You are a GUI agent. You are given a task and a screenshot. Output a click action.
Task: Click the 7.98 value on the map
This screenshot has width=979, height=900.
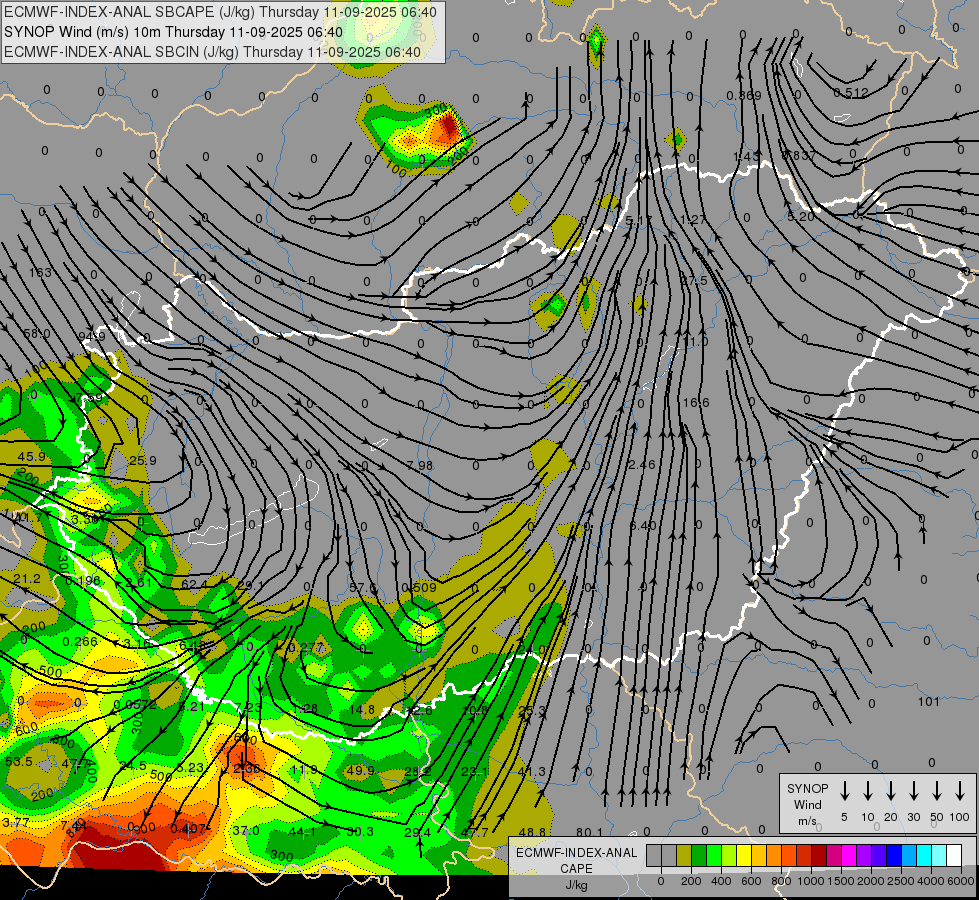(x=419, y=465)
